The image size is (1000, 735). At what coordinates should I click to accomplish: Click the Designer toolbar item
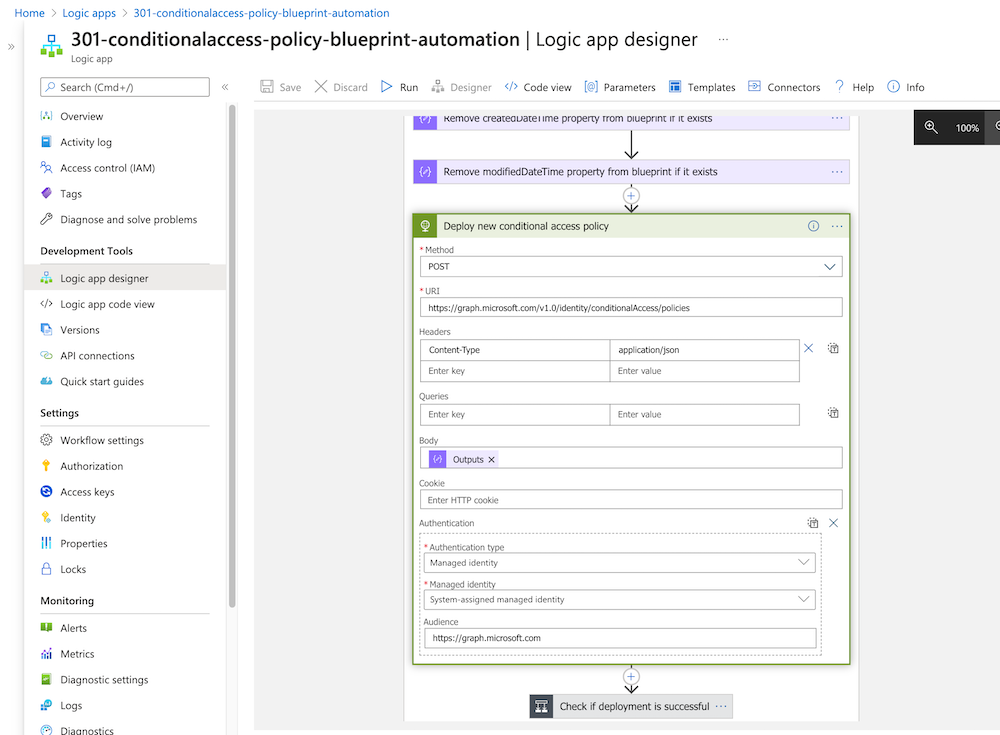coord(461,87)
